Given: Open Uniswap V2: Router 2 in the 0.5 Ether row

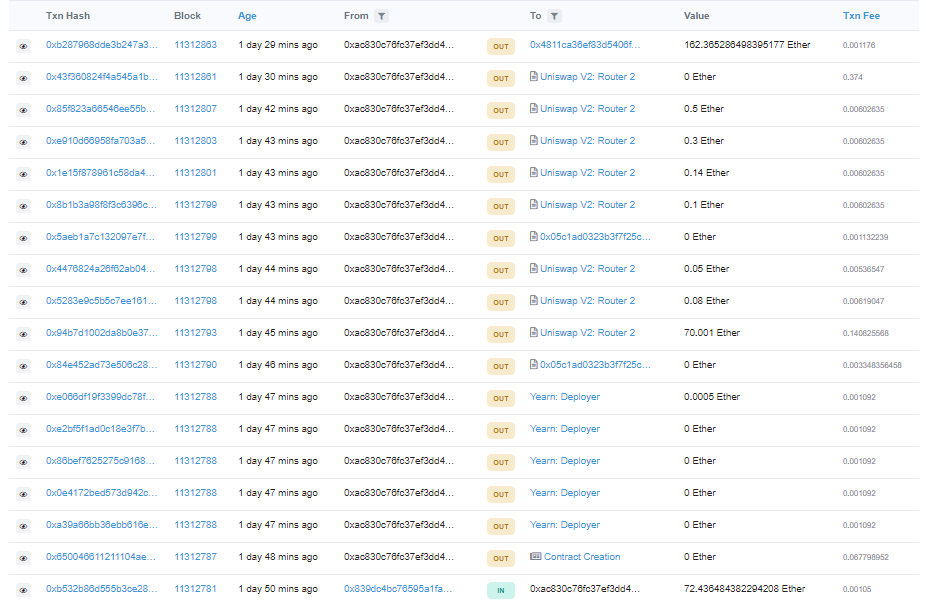Looking at the screenshot, I should (x=587, y=109).
